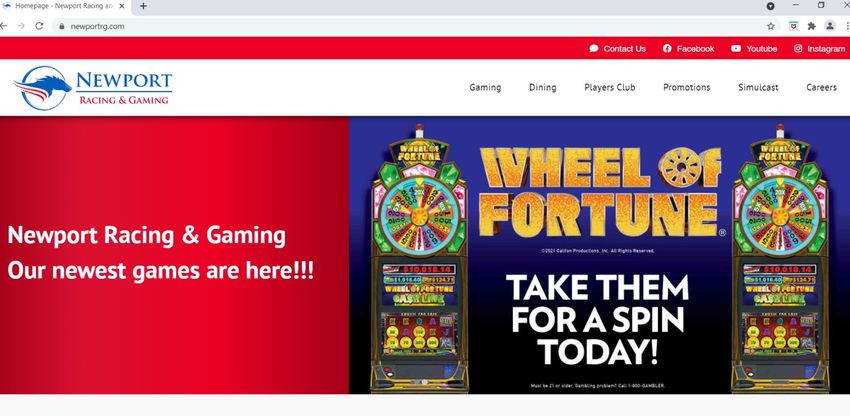Image resolution: width=850 pixels, height=416 pixels.
Task: Visit the Facebook page link
Action: click(x=688, y=48)
